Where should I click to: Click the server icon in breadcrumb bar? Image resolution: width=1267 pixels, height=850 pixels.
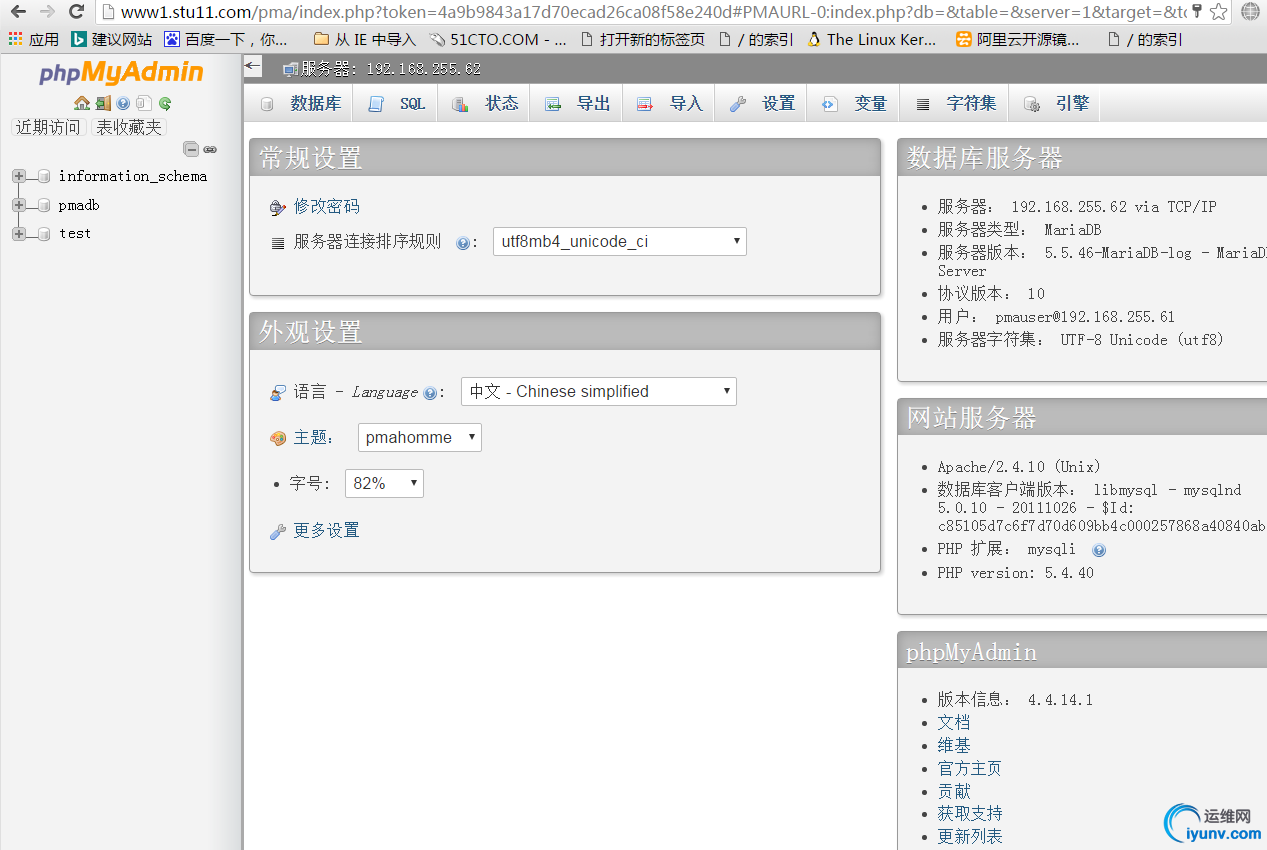pos(290,69)
